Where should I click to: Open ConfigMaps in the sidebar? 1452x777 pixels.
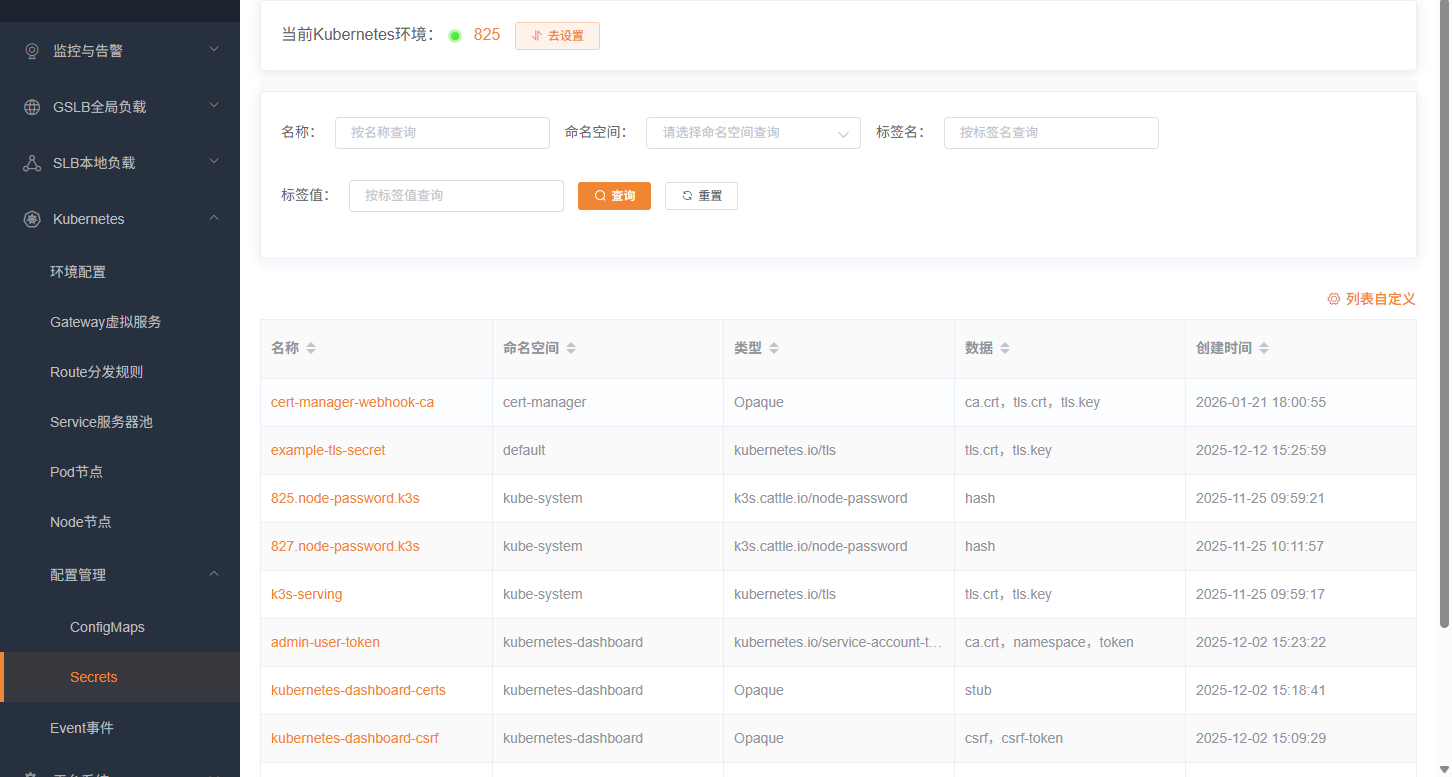[107, 627]
